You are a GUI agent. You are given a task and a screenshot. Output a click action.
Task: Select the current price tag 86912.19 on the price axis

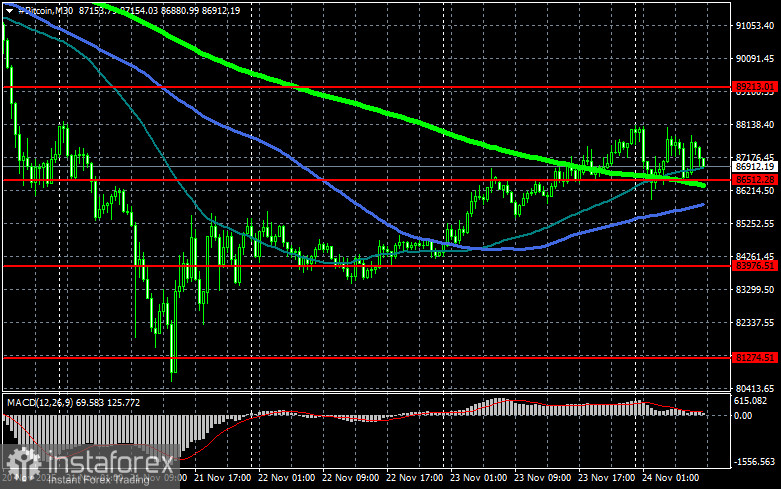coord(755,167)
